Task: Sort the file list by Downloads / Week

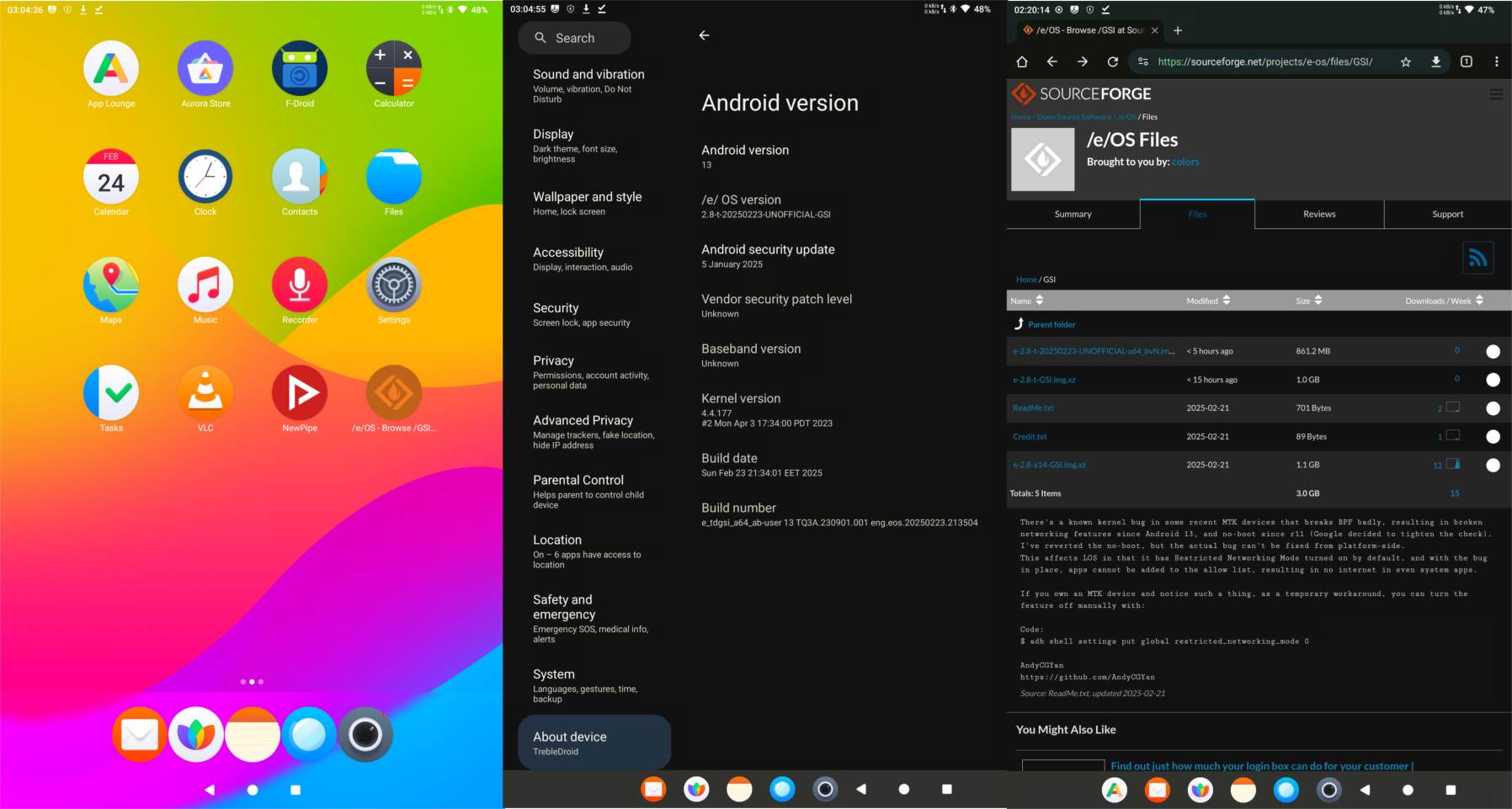Action: click(1445, 301)
